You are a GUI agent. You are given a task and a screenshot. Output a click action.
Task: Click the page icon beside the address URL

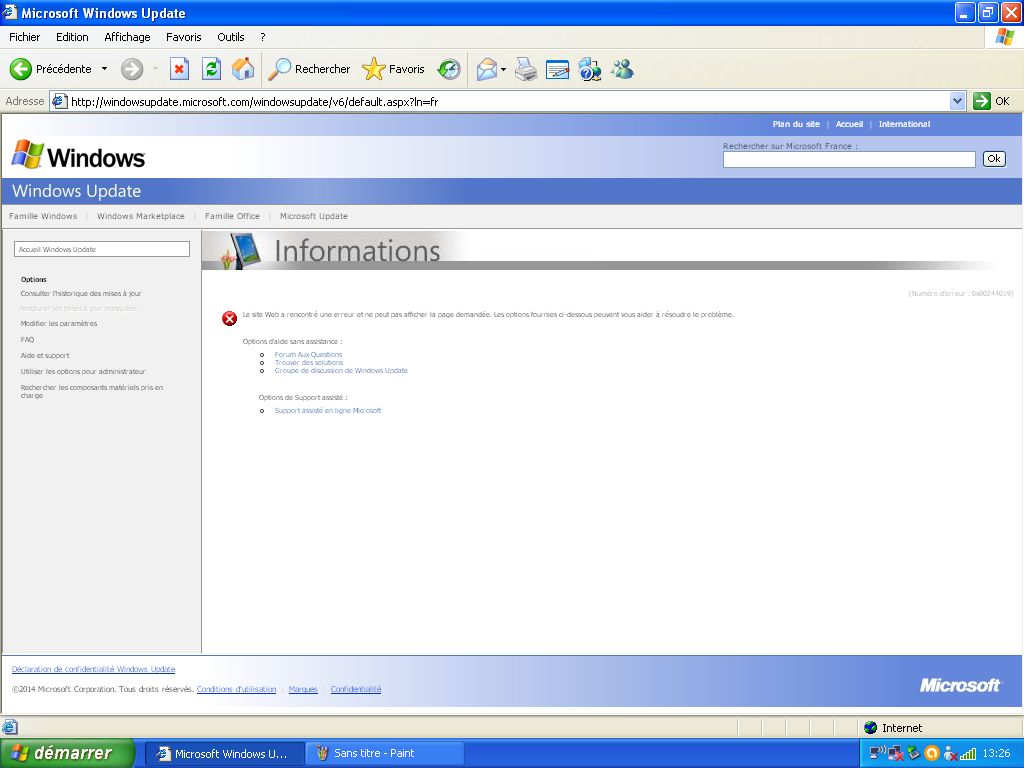(60, 101)
